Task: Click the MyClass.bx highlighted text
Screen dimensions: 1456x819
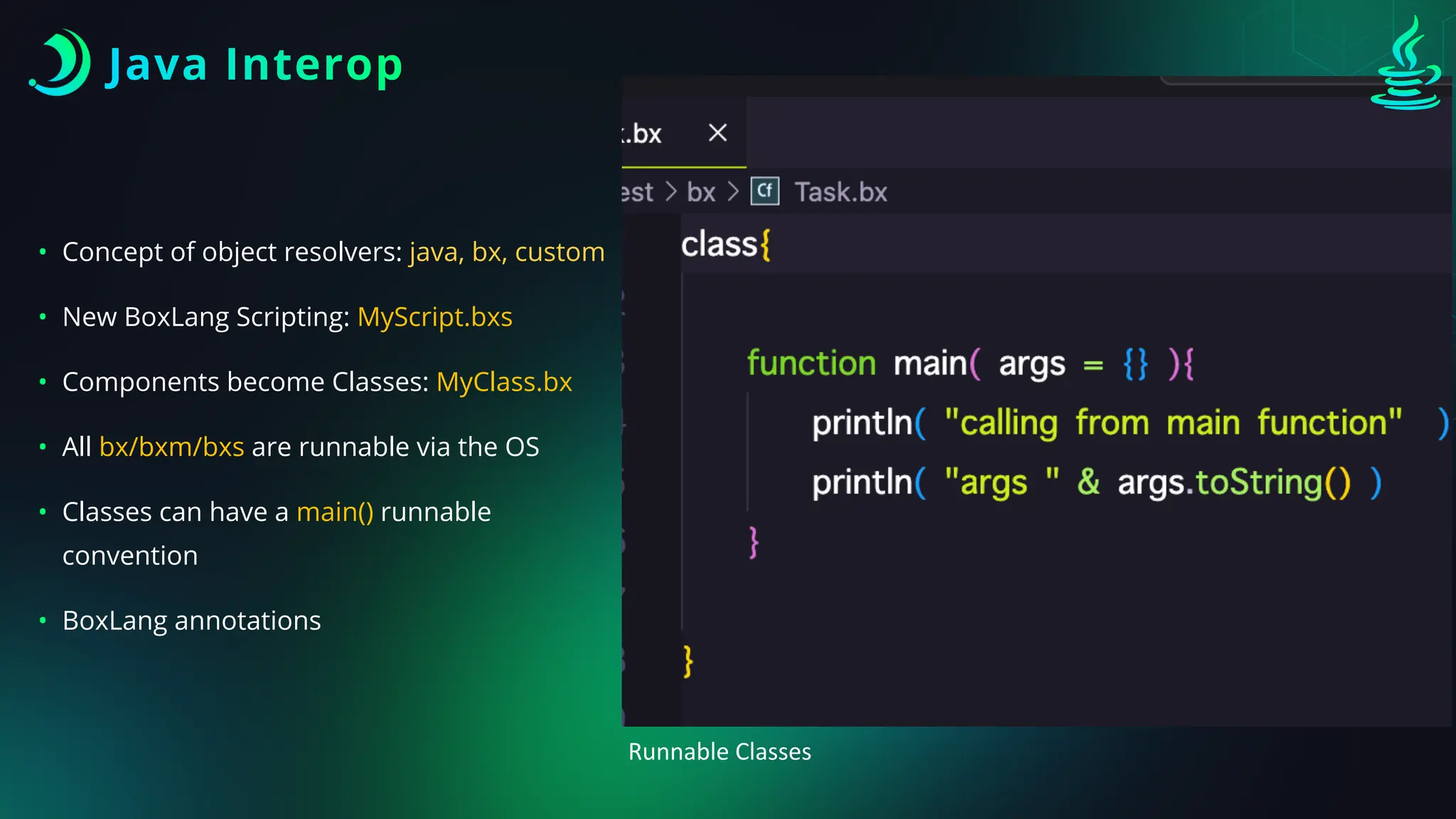Action: coord(504,382)
